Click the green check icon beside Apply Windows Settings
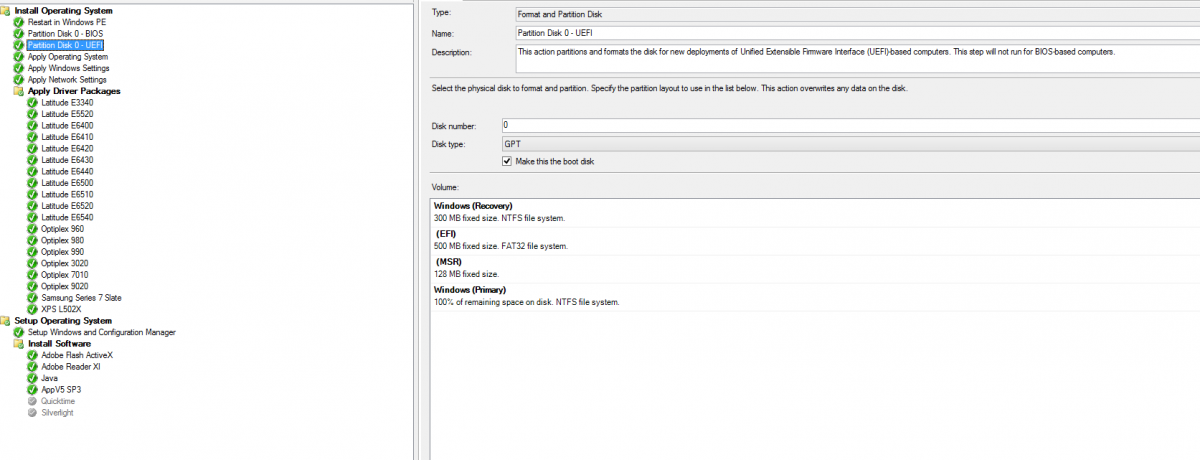Image resolution: width=1200 pixels, height=460 pixels. click(x=18, y=68)
